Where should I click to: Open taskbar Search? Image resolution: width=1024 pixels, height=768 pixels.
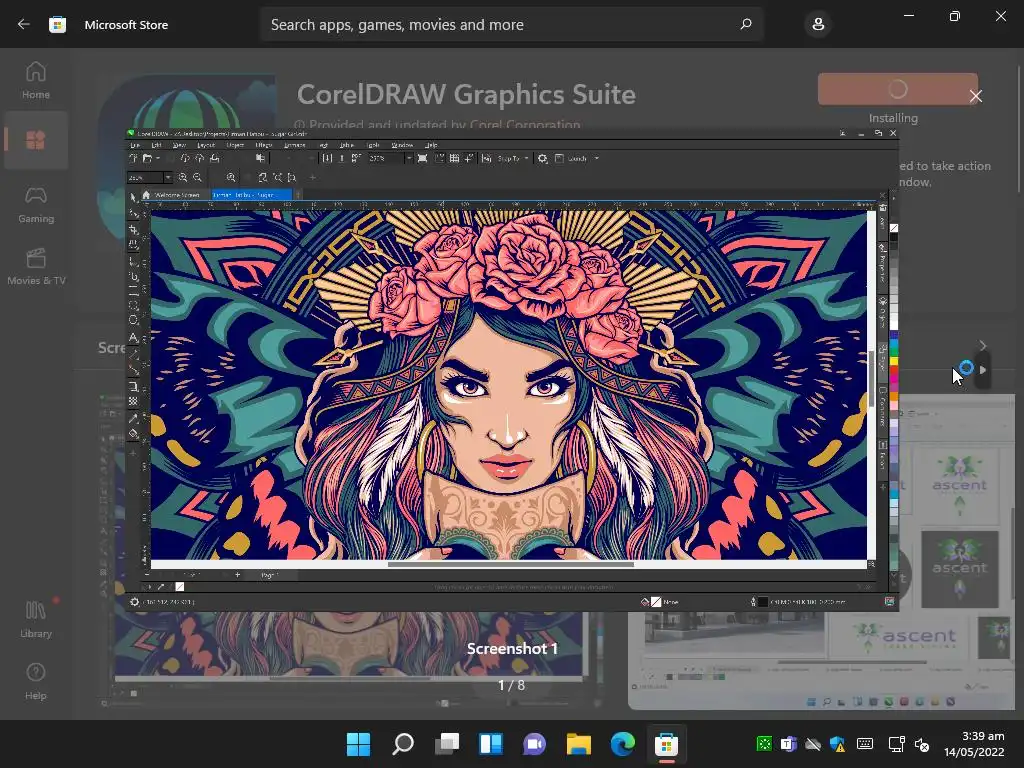tap(402, 744)
